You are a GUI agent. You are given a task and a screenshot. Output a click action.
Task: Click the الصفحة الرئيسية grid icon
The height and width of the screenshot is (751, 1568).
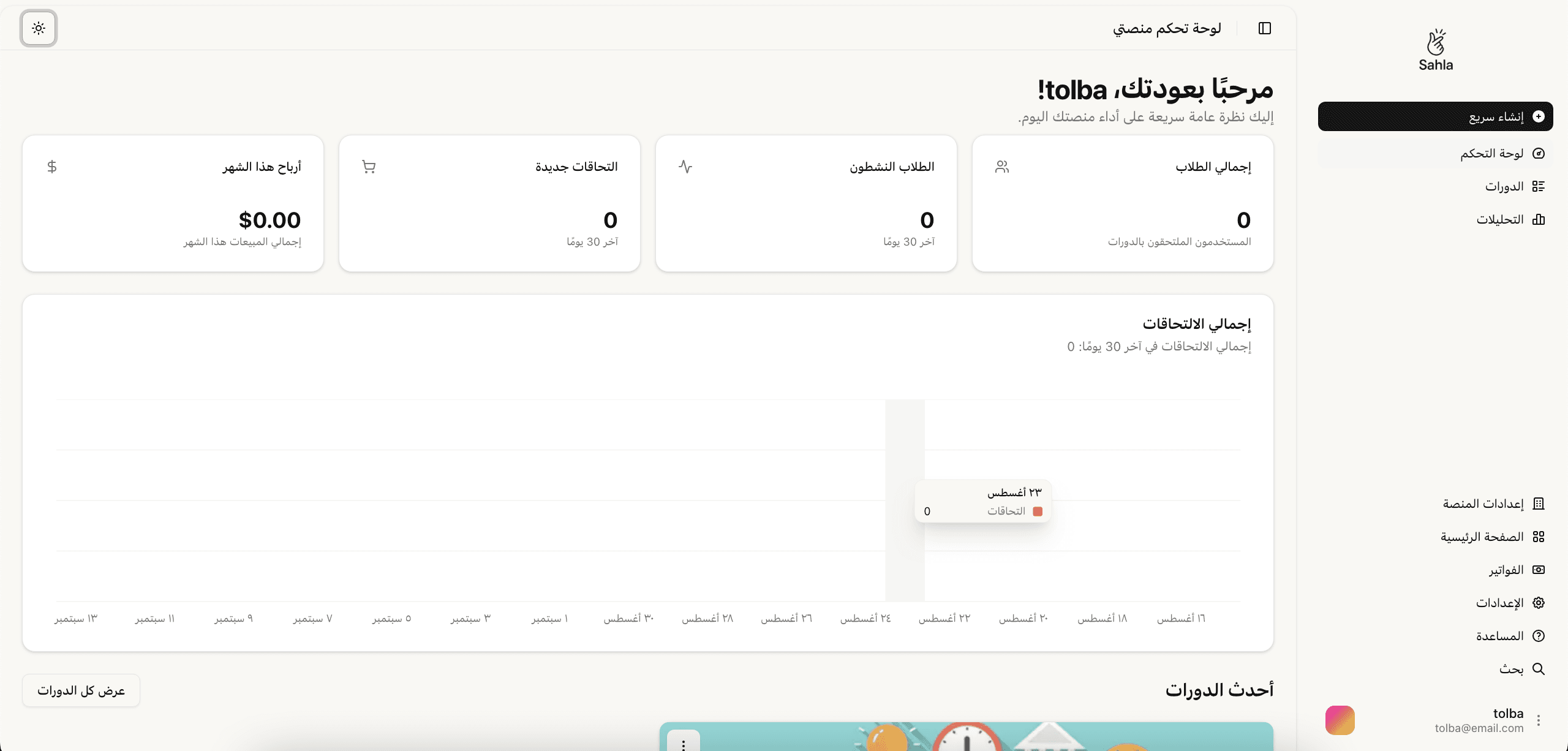tap(1539, 537)
